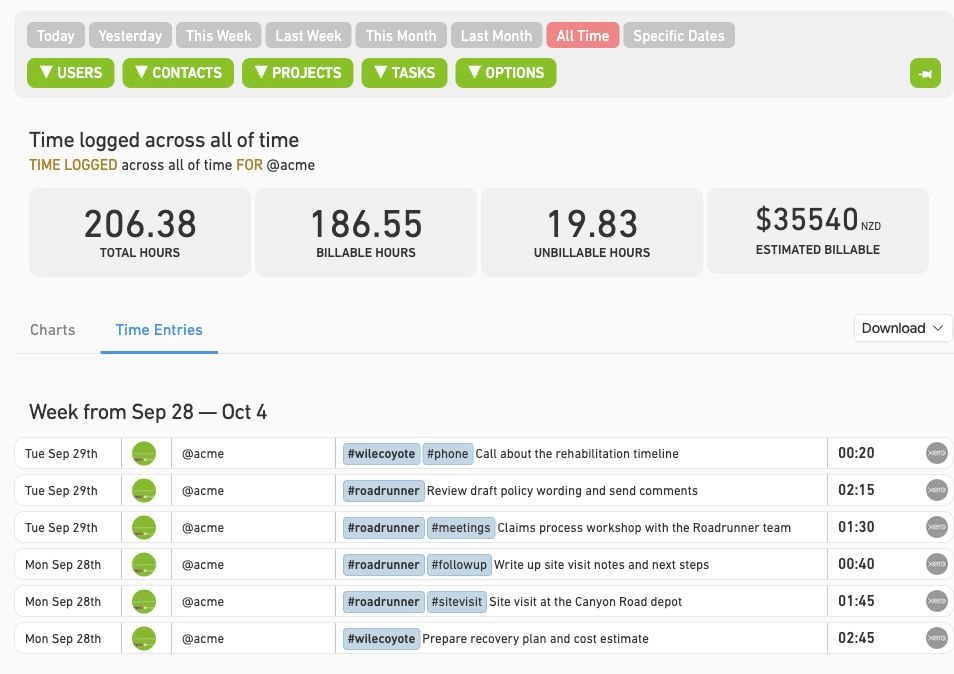954x674 pixels.
Task: Click Xero icon for draft policy wording entry
Action: pyautogui.click(x=936, y=490)
